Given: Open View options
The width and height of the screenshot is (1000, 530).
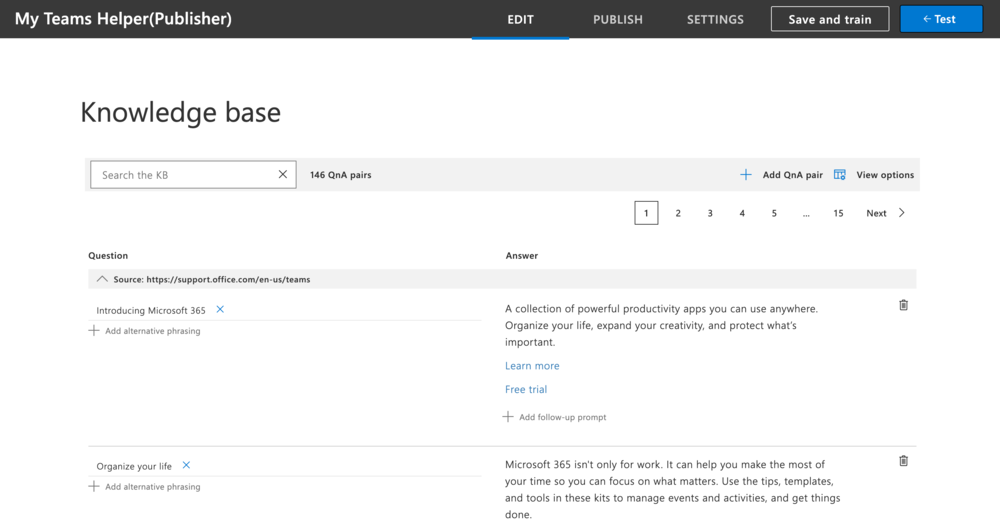Looking at the screenshot, I should [885, 175].
